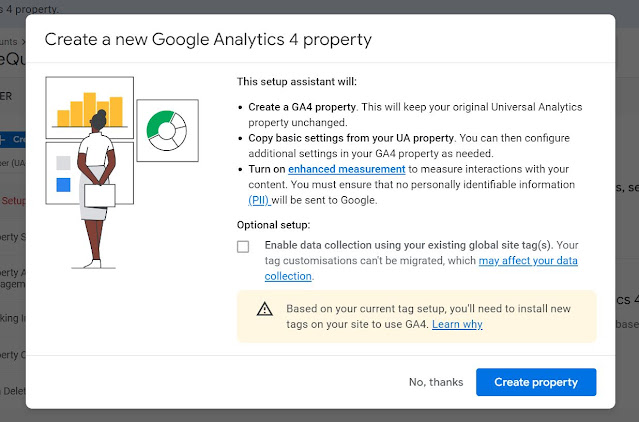The image size is (639, 422).
Task: Dismiss the dialog with 'No, thanks'
Action: tap(436, 382)
